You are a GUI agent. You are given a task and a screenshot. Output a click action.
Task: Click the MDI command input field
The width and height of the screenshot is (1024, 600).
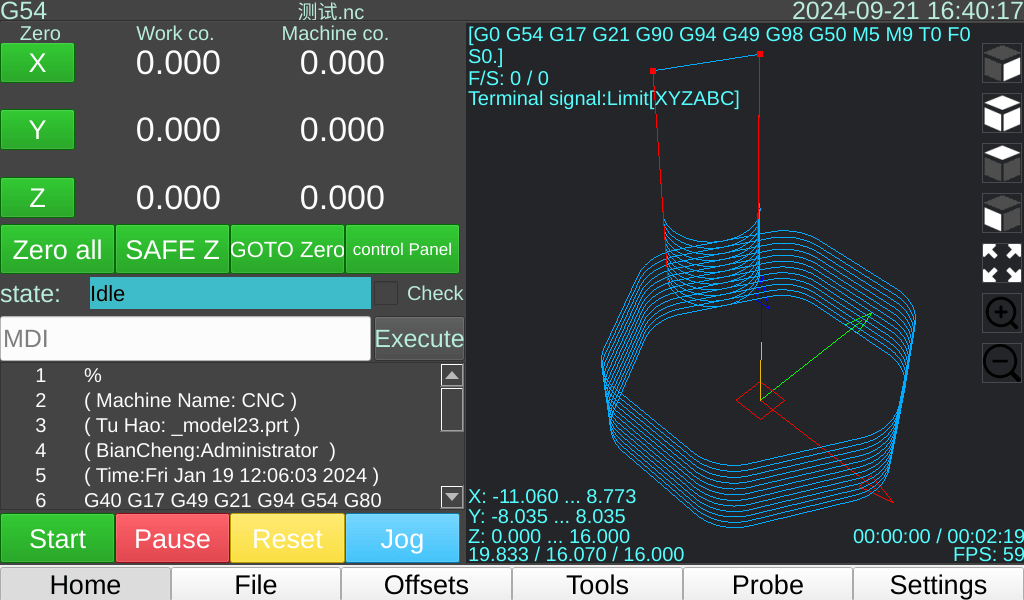pos(185,339)
